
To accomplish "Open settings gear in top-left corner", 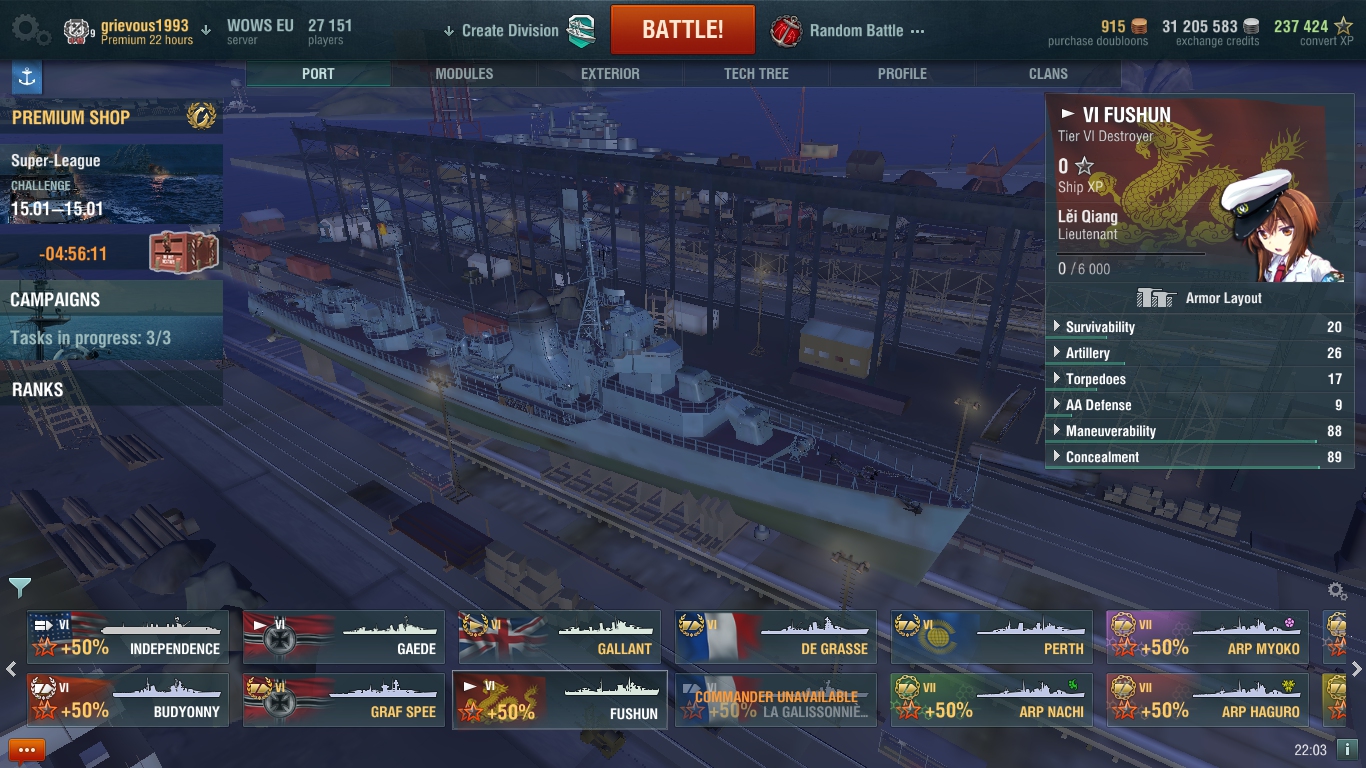I will [31, 29].
